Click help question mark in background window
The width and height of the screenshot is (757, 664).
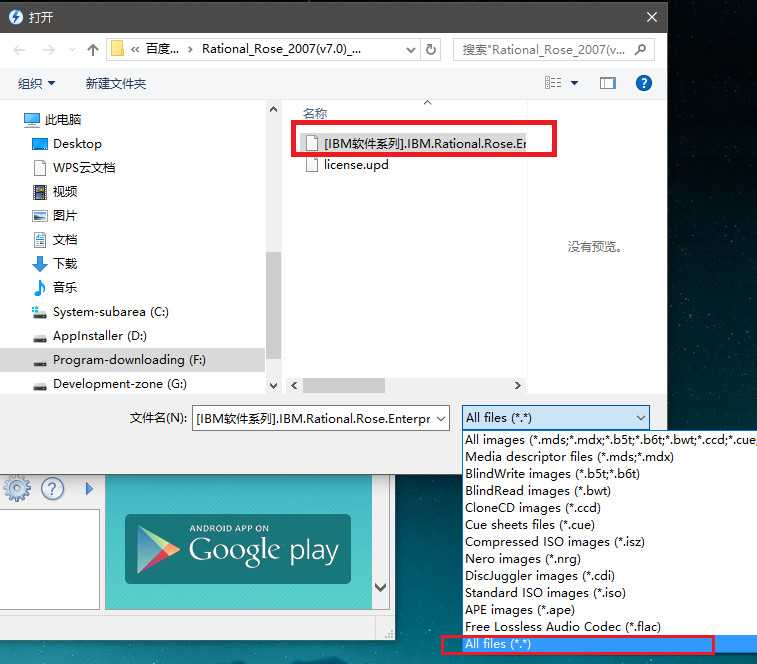click(52, 488)
